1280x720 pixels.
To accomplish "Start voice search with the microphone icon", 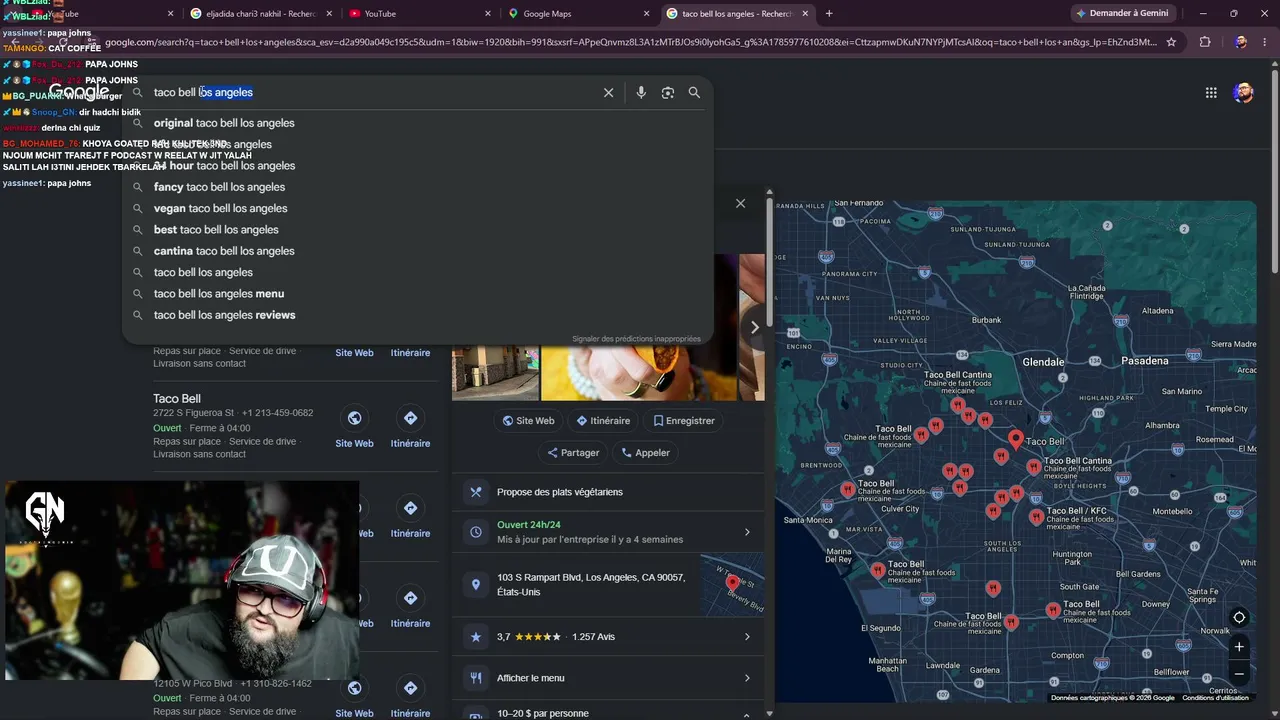I will pyautogui.click(x=641, y=92).
